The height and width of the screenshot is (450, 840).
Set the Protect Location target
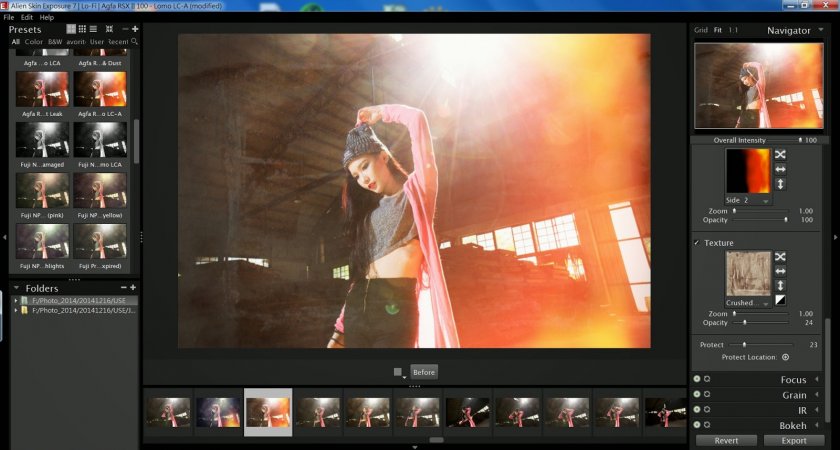785,357
